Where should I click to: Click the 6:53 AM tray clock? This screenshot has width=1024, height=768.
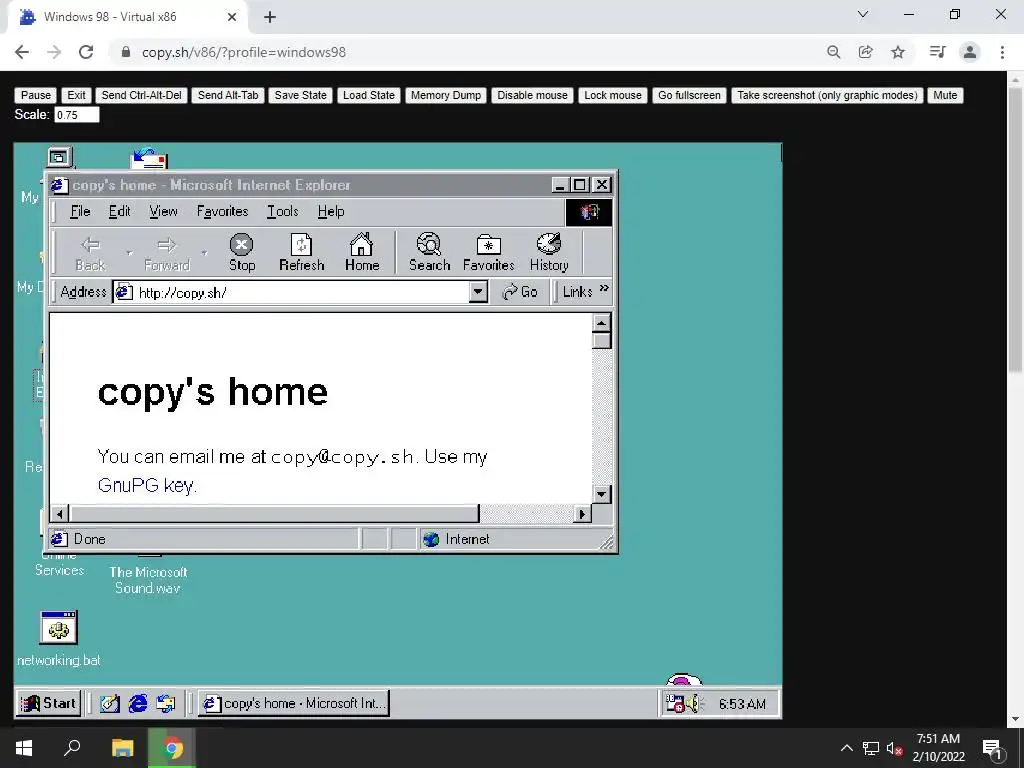[x=743, y=704]
